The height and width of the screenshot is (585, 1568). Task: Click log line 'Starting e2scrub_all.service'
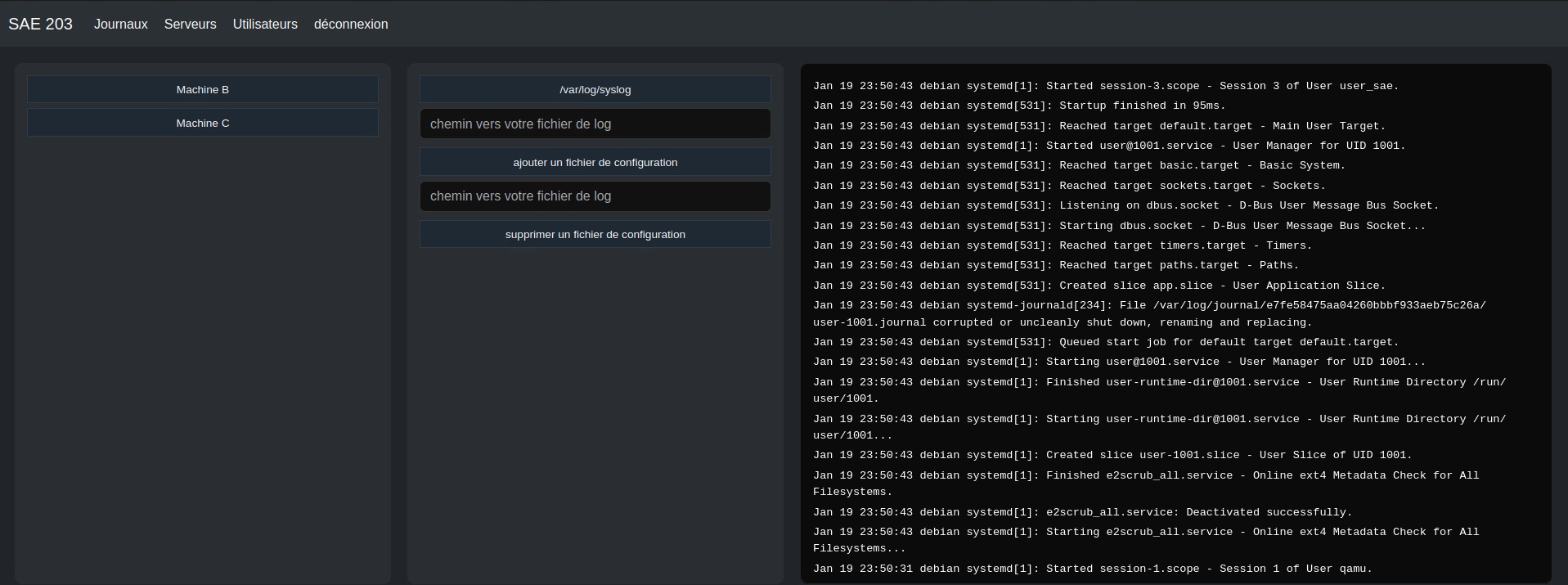click(1146, 540)
